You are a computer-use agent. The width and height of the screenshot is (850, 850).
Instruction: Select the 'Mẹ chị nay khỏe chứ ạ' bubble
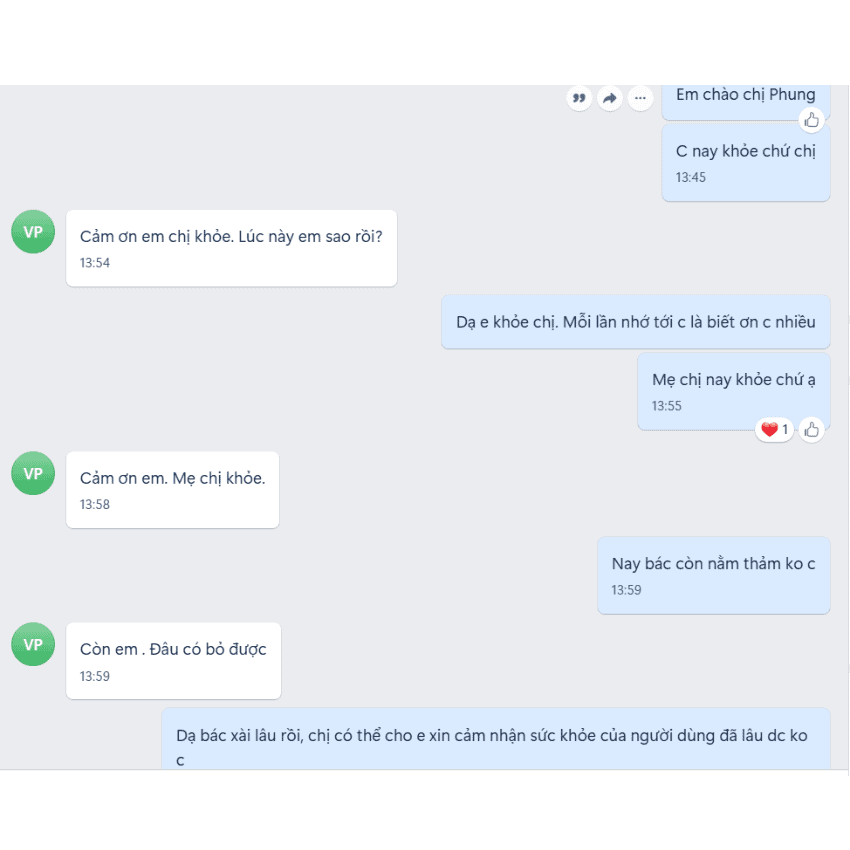pyautogui.click(x=734, y=391)
